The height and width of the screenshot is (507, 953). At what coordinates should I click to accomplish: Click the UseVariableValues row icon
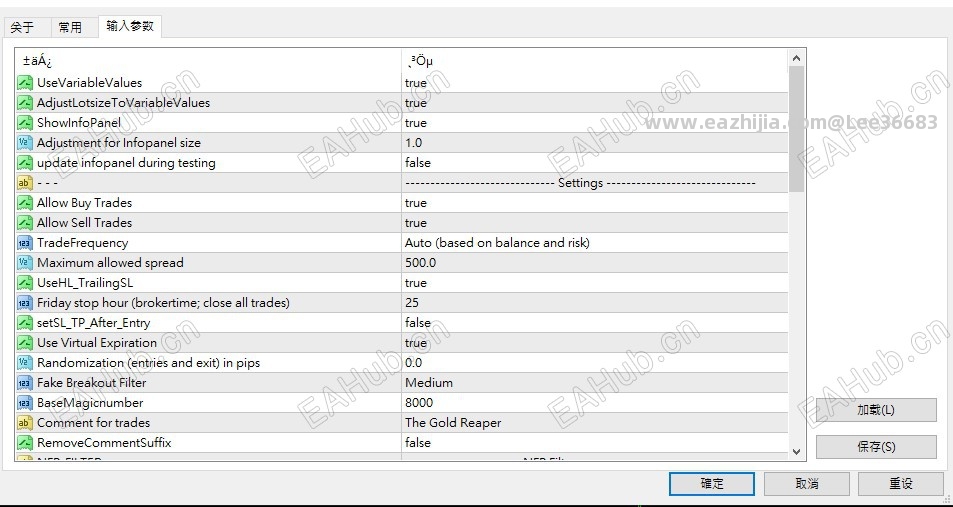click(x=25, y=83)
